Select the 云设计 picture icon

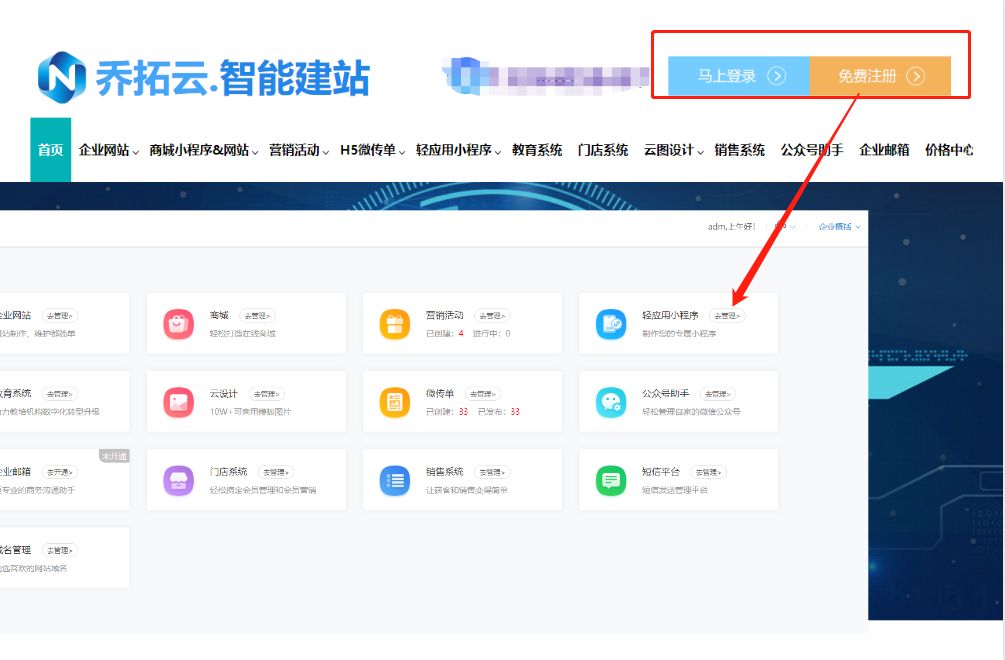pos(177,401)
